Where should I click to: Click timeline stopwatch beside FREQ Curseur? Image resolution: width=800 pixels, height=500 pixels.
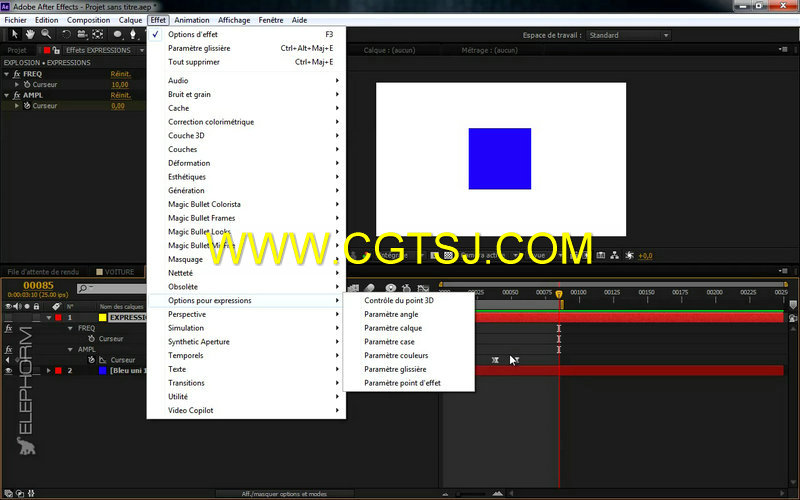pos(91,339)
